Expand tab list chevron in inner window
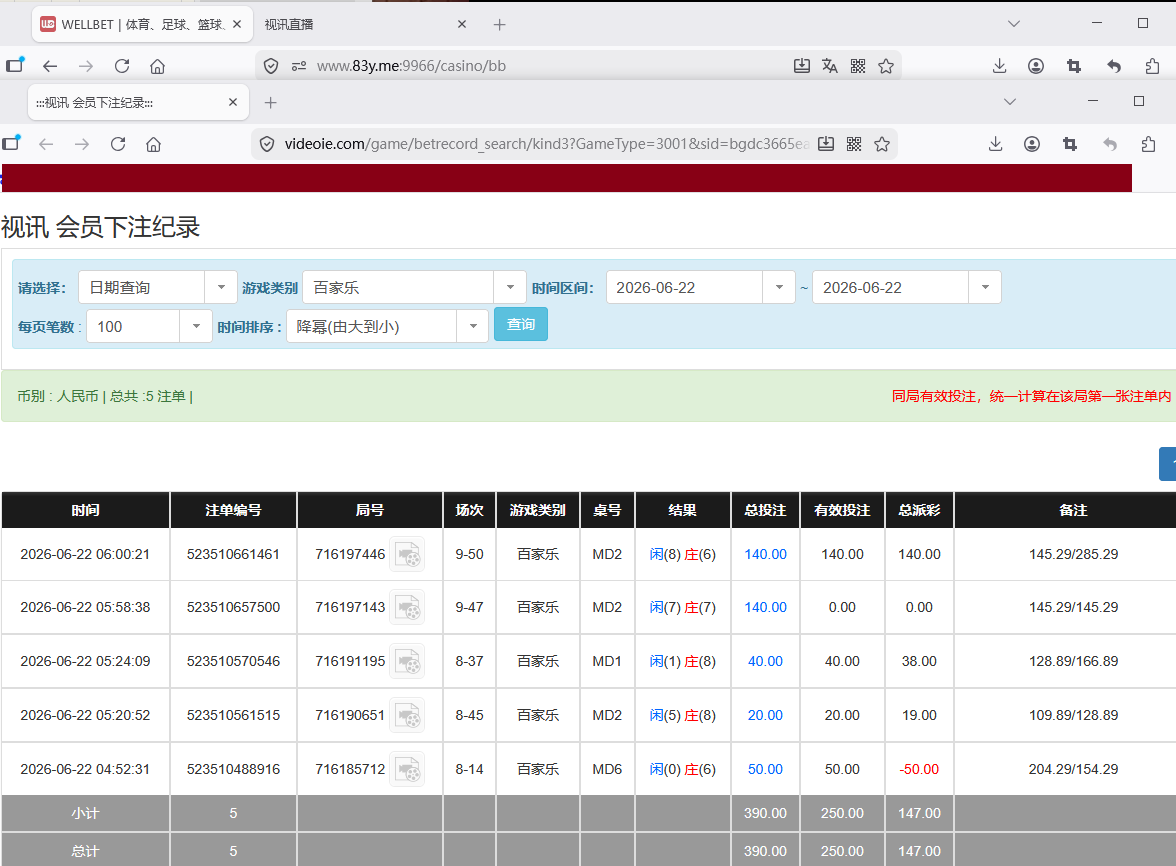Screen dimensions: 1176x866 click(x=1010, y=102)
